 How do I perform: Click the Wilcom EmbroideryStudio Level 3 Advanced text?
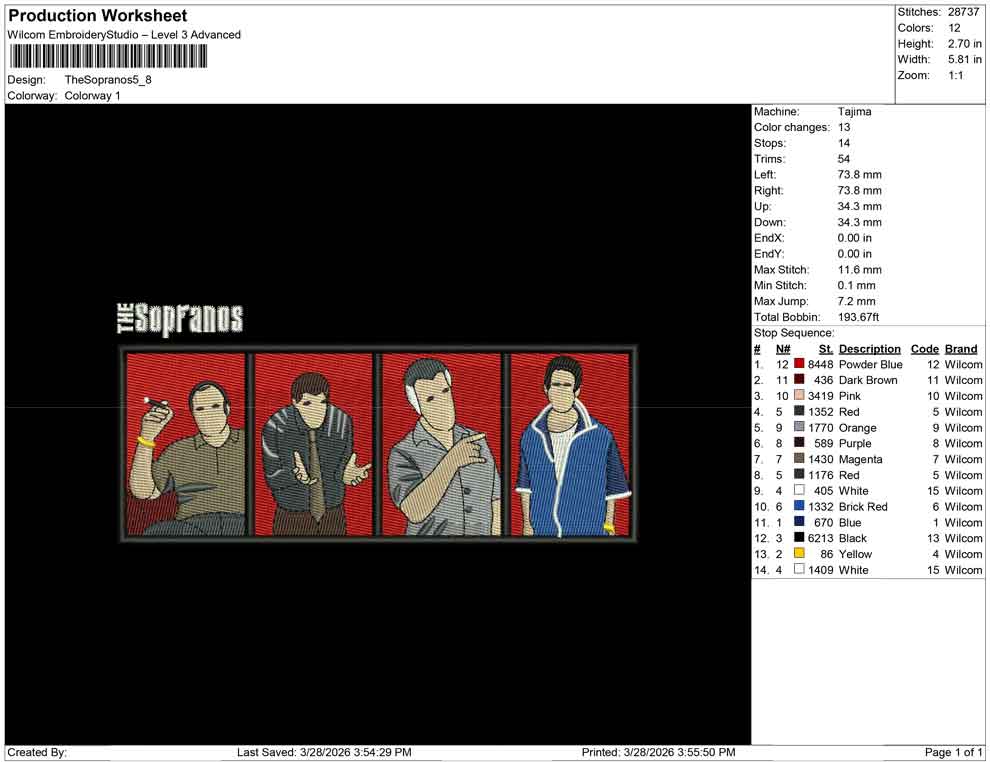pyautogui.click(x=124, y=35)
